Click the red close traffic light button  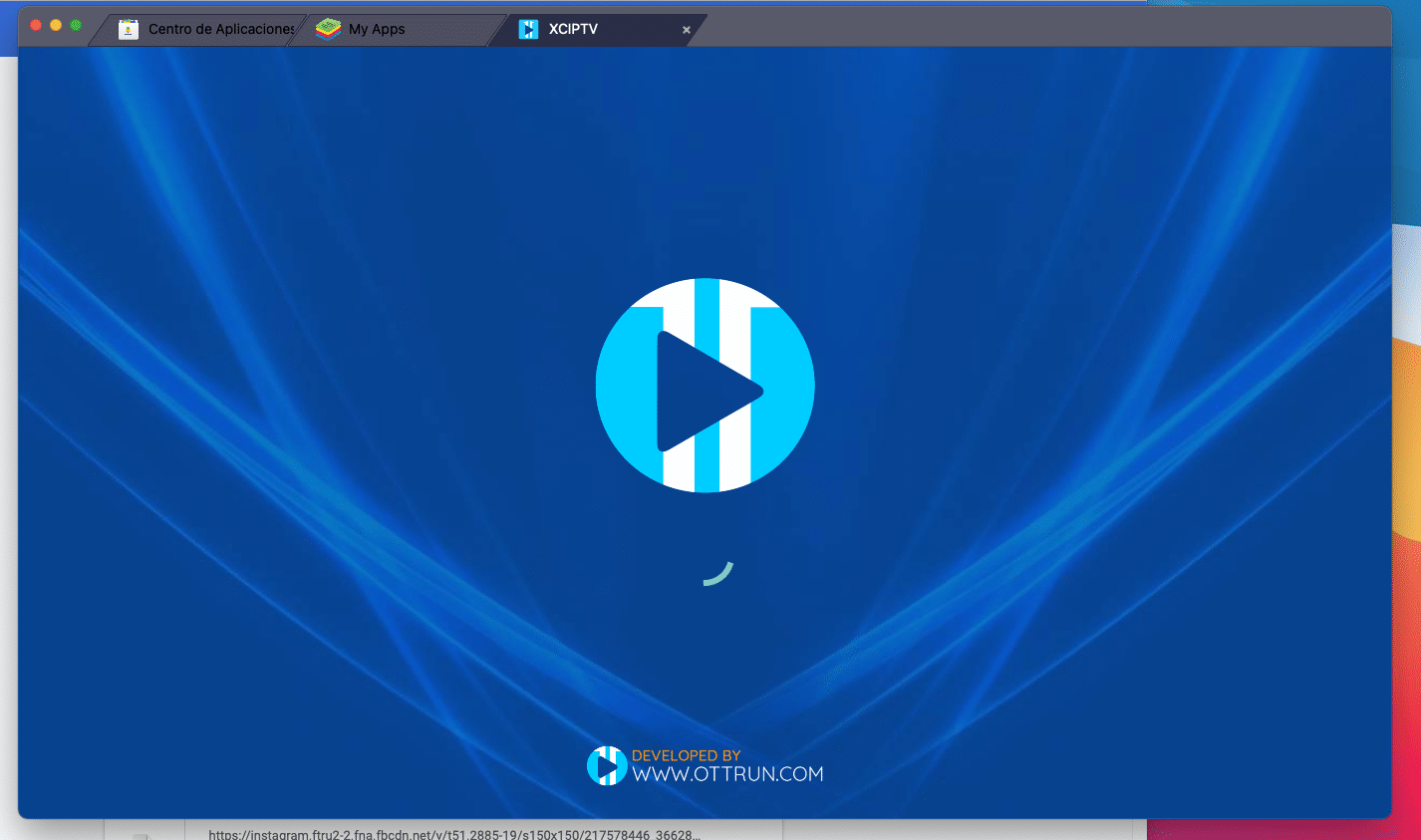point(35,25)
